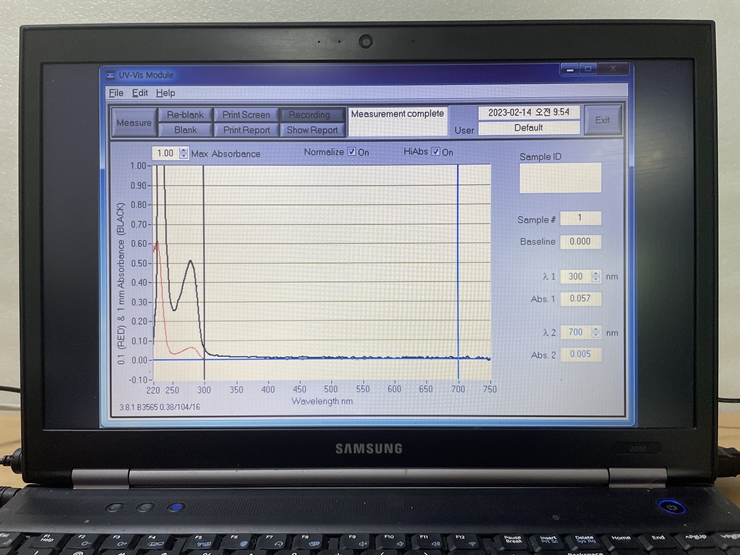
Task: Select the Sample # field
Action: coord(580,218)
